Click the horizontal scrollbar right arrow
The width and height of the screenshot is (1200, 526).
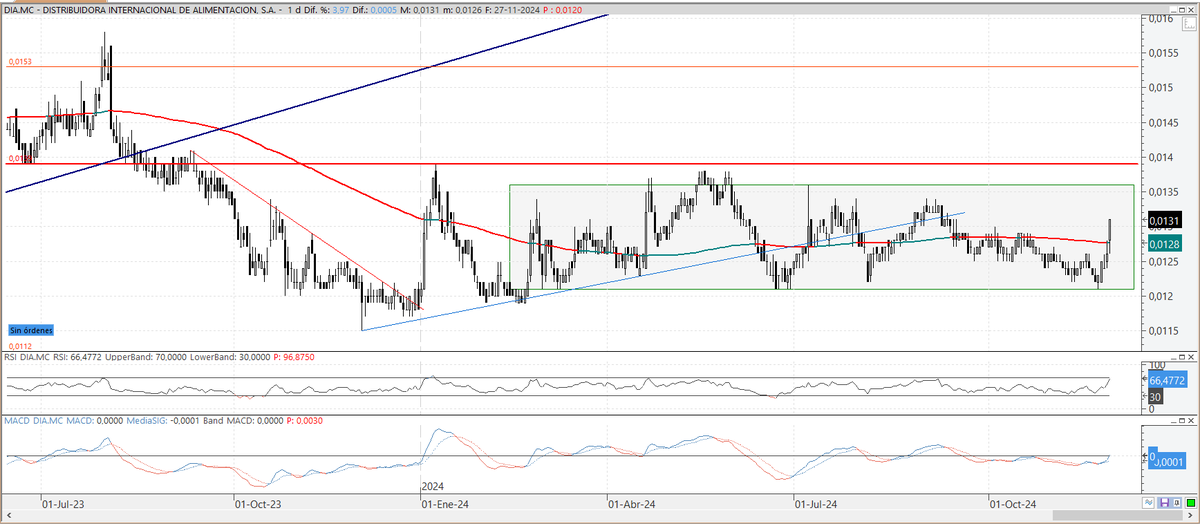(1191, 515)
